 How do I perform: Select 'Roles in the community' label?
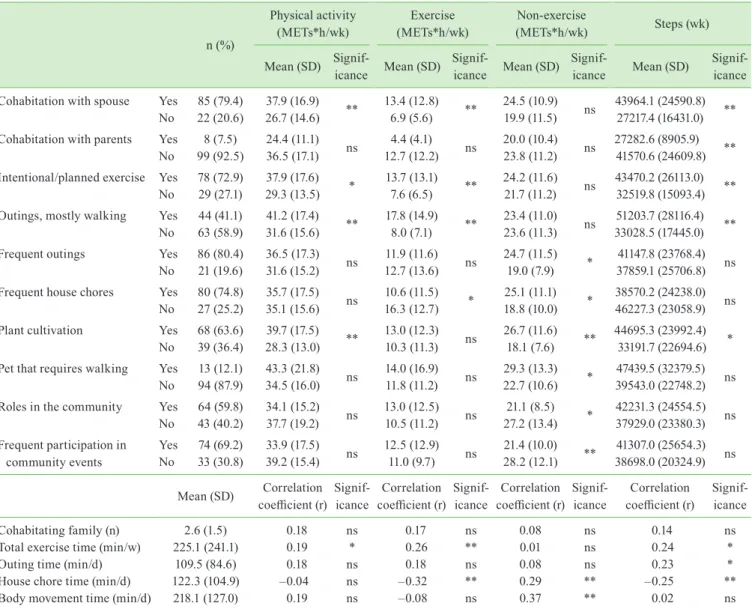tap(61, 407)
